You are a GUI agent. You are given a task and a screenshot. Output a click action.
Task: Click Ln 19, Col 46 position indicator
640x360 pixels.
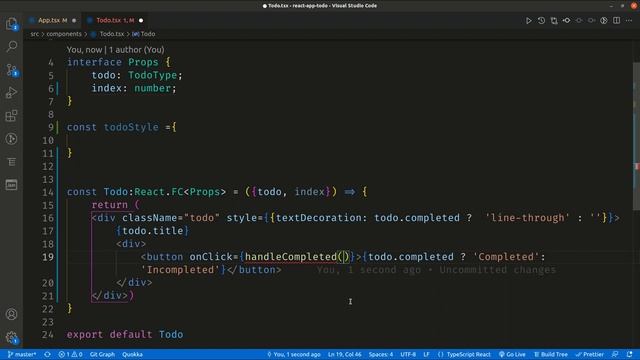344,354
